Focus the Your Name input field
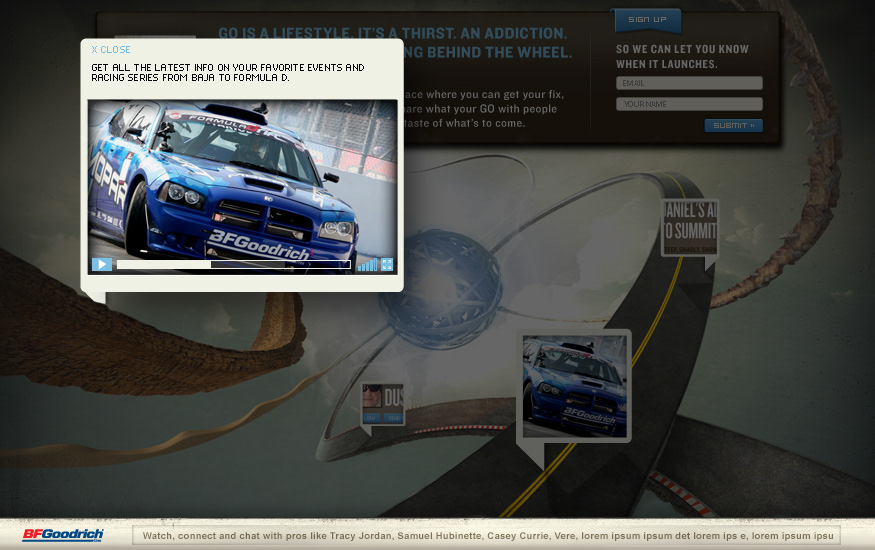 pyautogui.click(x=689, y=104)
